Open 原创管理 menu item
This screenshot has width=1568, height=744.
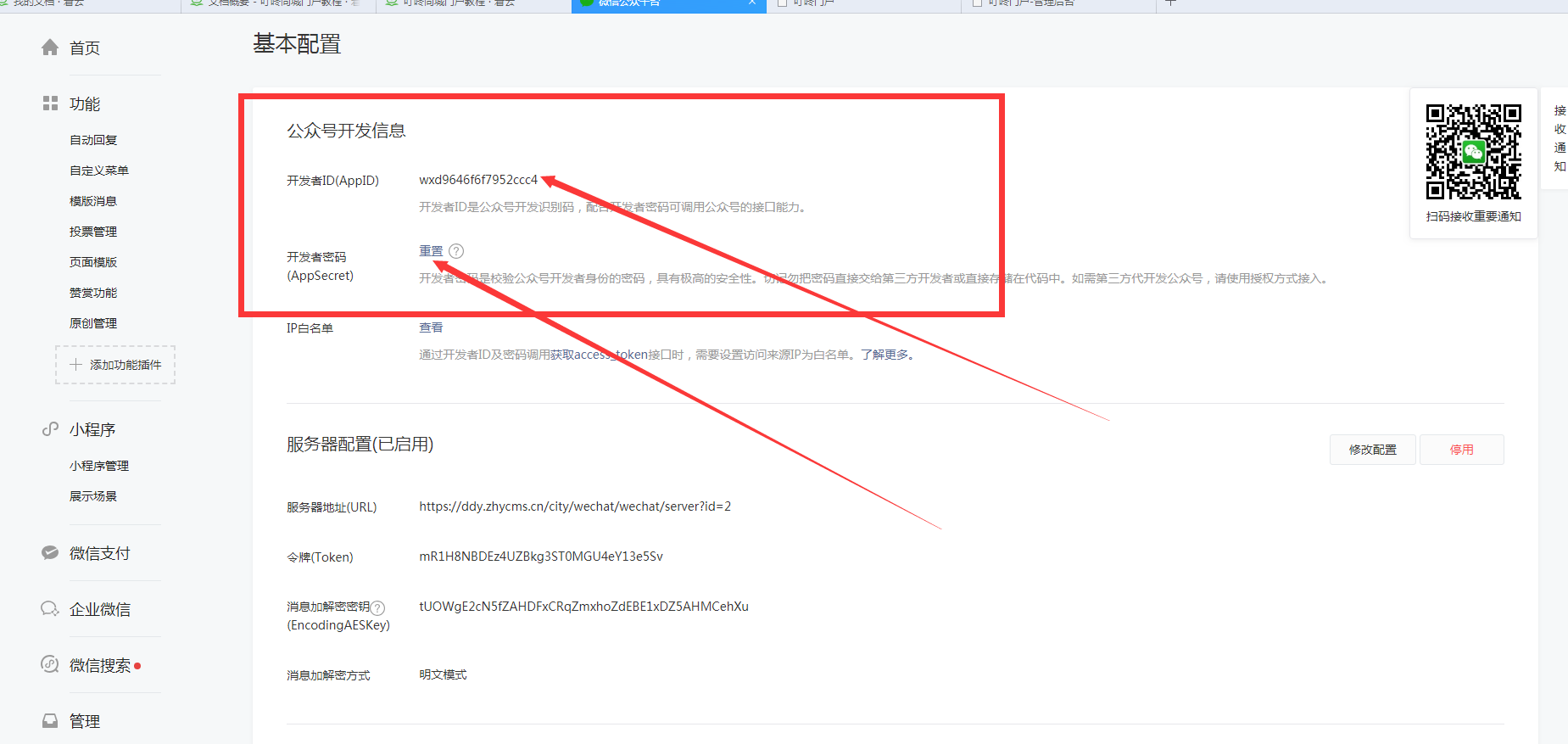[93, 323]
